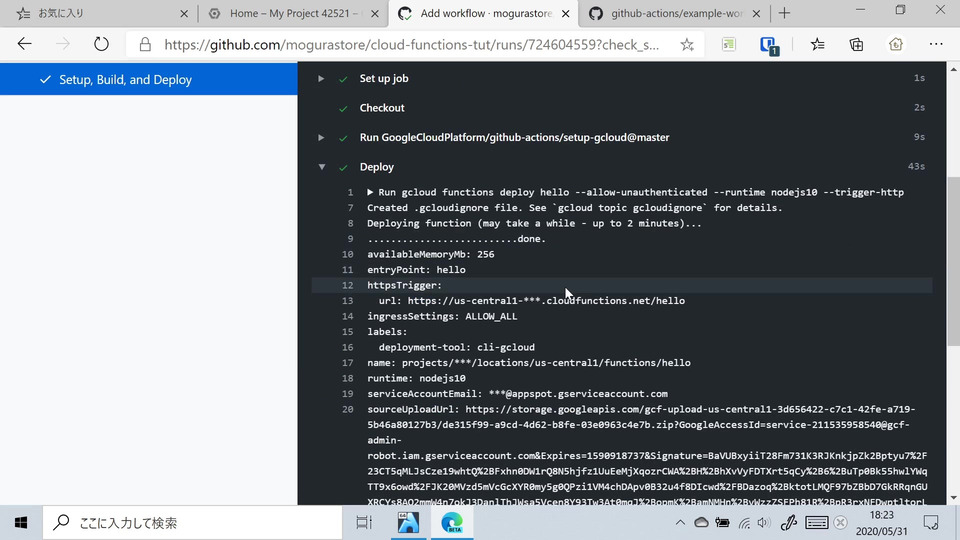Switch to the お気に入り tab

pyautogui.click(x=98, y=13)
